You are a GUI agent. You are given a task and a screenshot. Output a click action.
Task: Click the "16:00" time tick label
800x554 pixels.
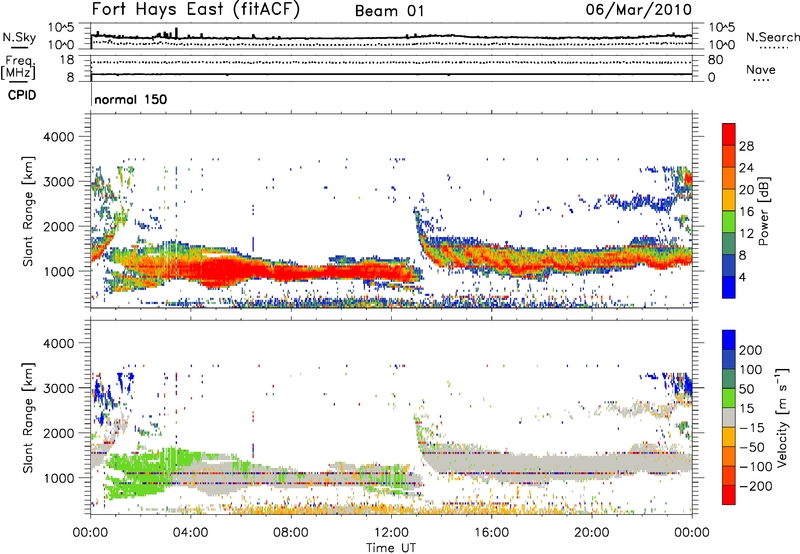tap(491, 533)
